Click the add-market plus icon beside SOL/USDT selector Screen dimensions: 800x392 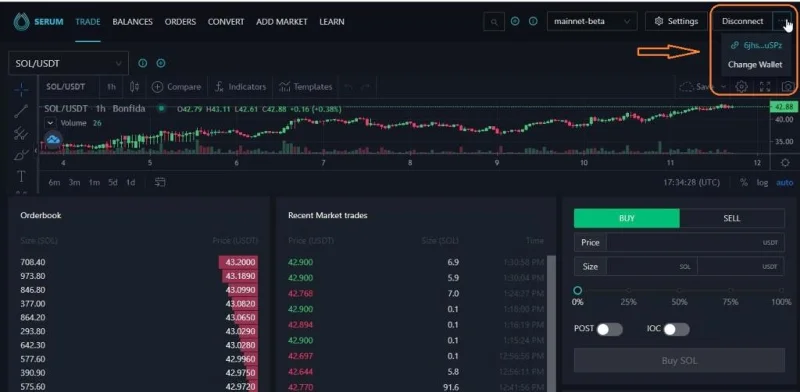click(161, 63)
